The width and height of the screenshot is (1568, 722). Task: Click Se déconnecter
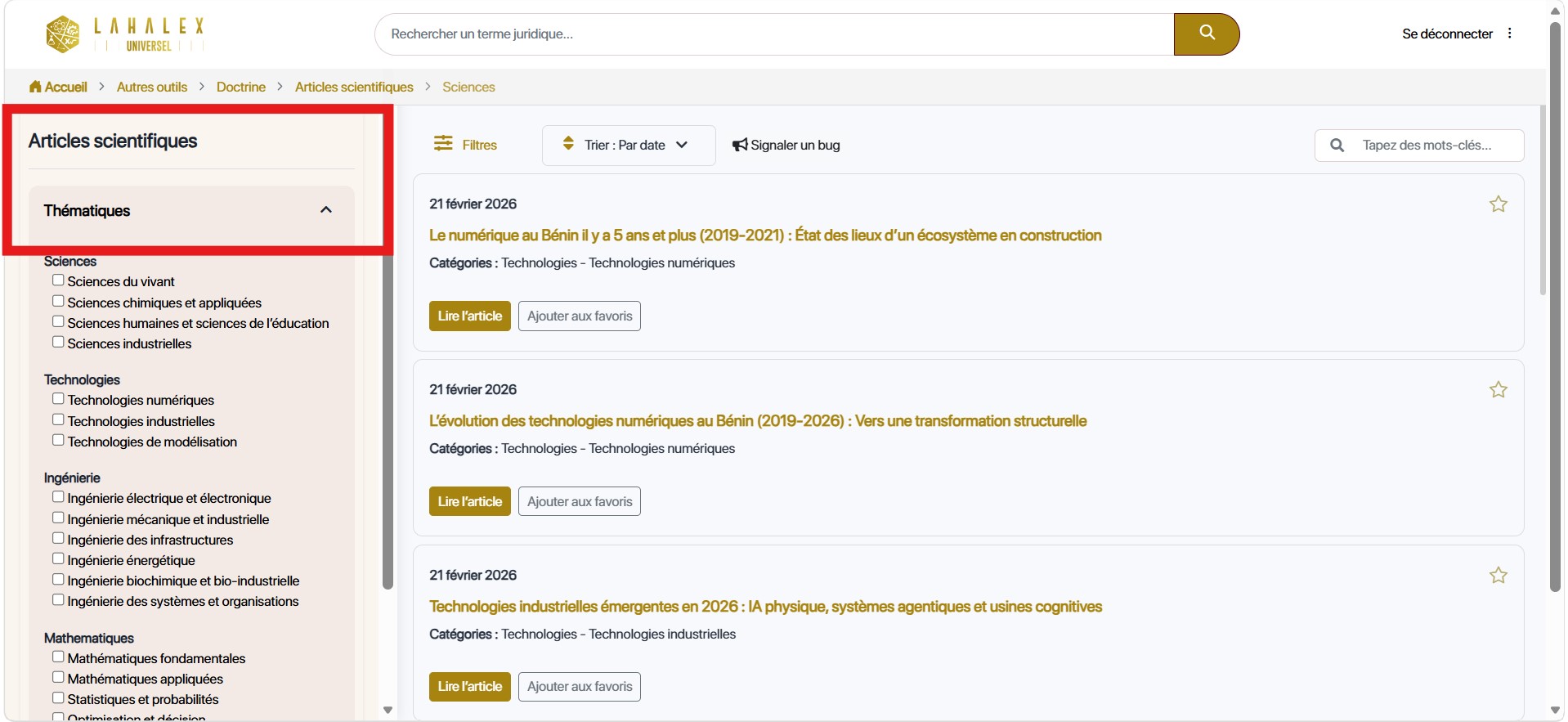pyautogui.click(x=1447, y=34)
